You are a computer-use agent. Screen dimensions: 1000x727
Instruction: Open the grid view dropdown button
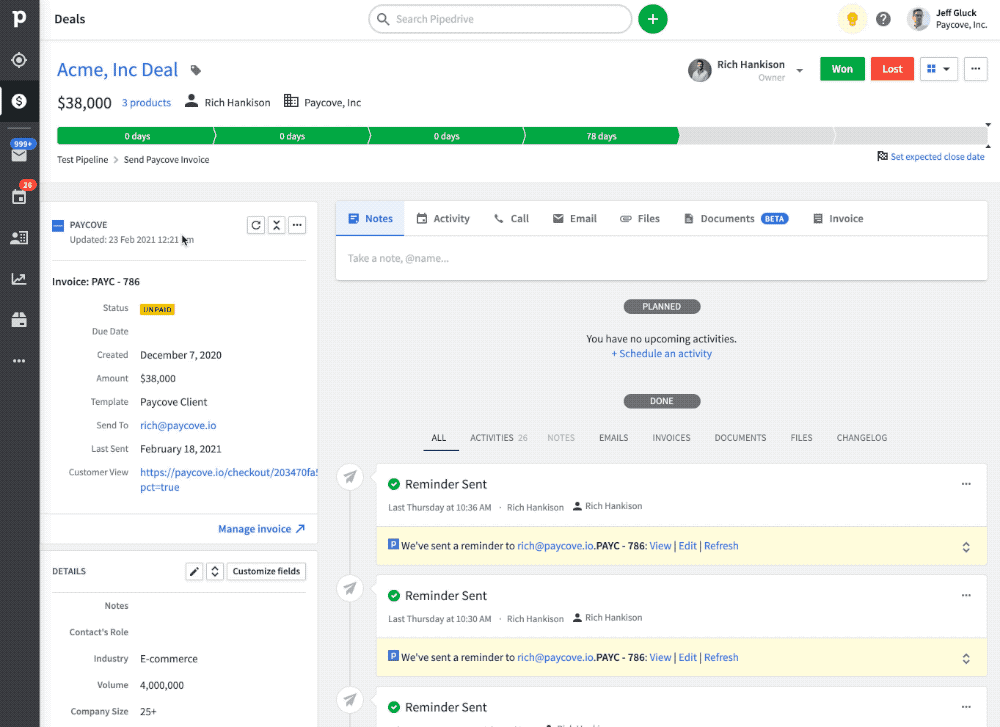pyautogui.click(x=939, y=69)
